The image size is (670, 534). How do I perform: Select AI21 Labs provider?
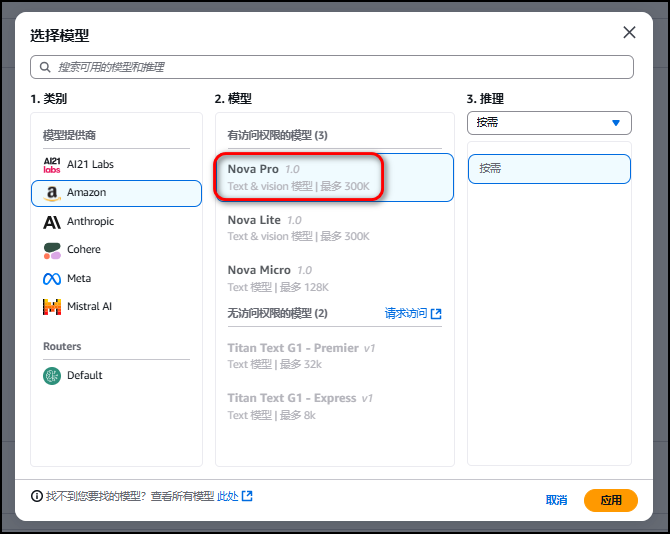tap(116, 165)
